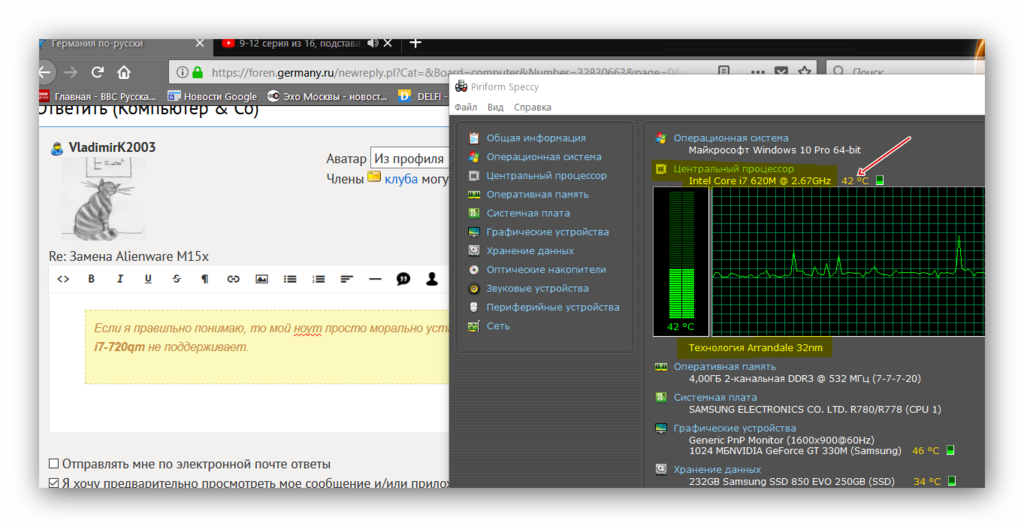Open Периферийные устройства in Speccy sidebar
Screen dimensions: 1024x527
click(x=552, y=307)
